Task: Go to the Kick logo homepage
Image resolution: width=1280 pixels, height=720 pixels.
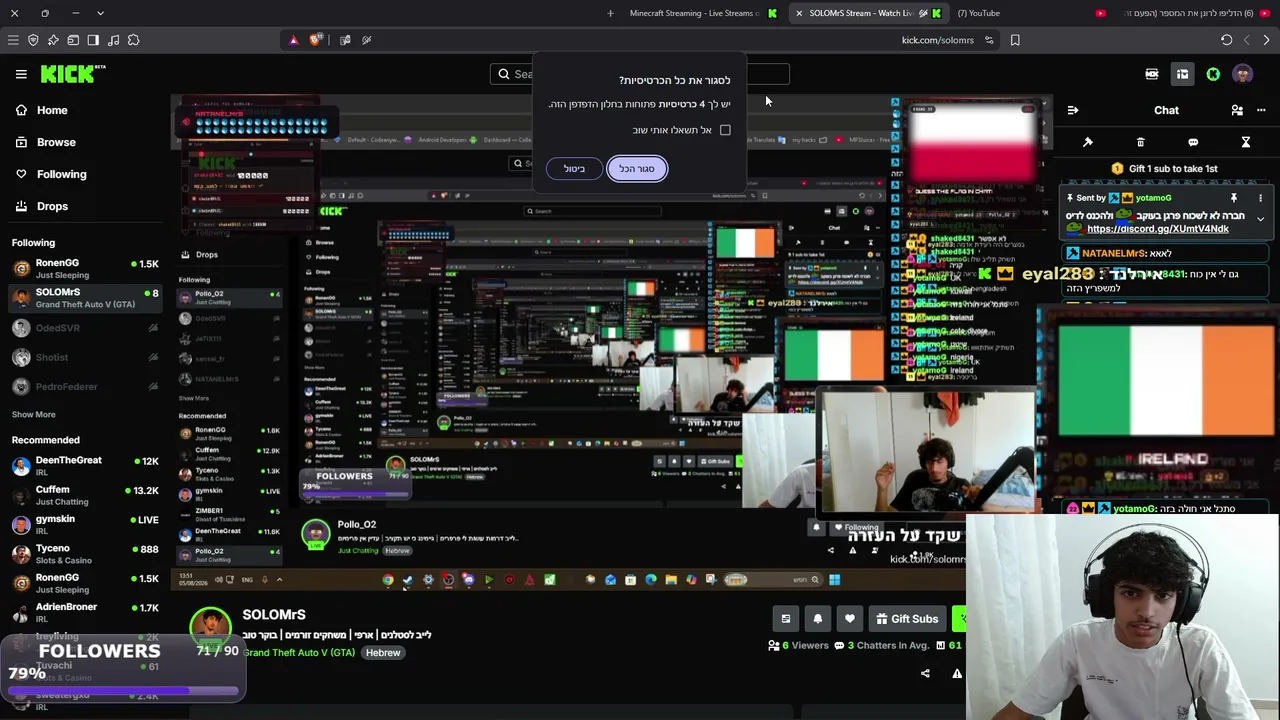Action: [73, 74]
